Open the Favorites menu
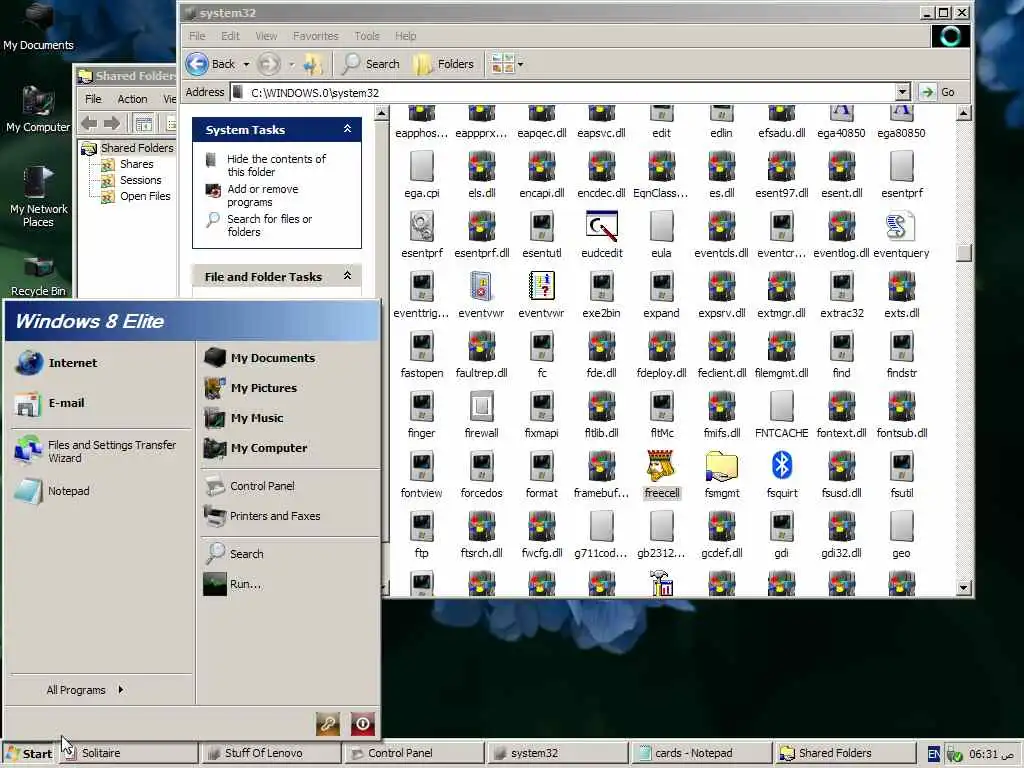Screen dimensions: 1024x768 (x=315, y=36)
